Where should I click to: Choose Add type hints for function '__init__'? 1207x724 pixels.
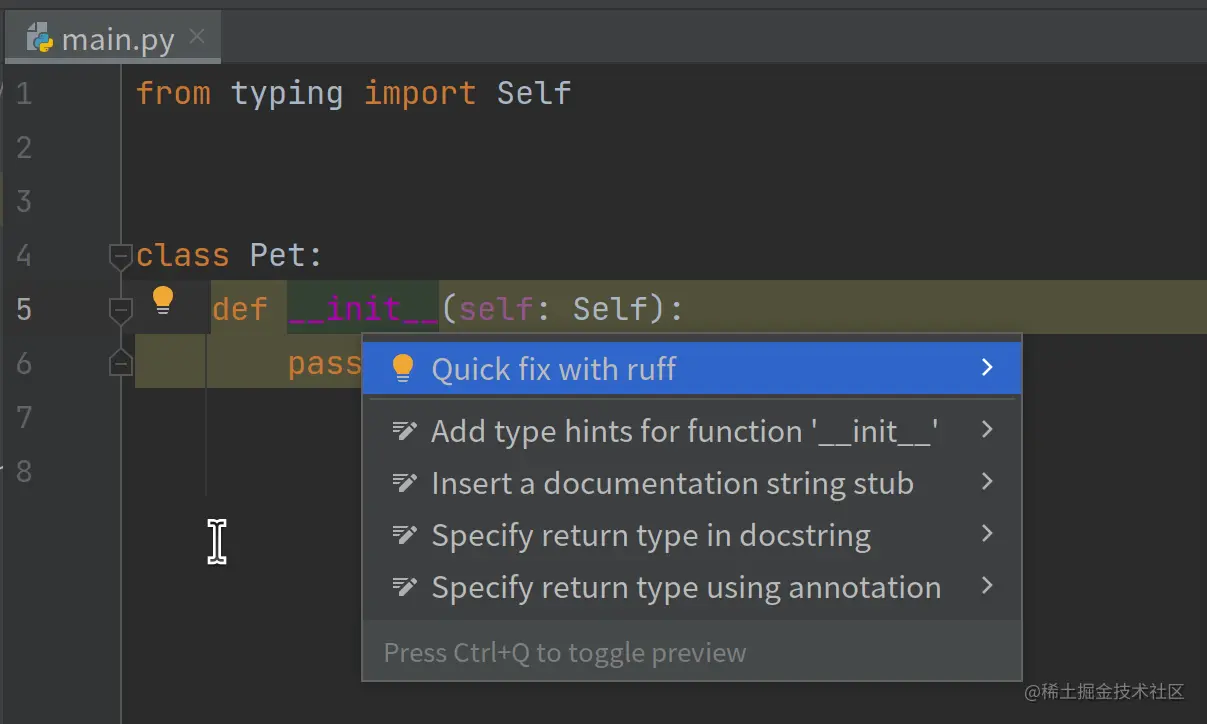[x=691, y=430]
